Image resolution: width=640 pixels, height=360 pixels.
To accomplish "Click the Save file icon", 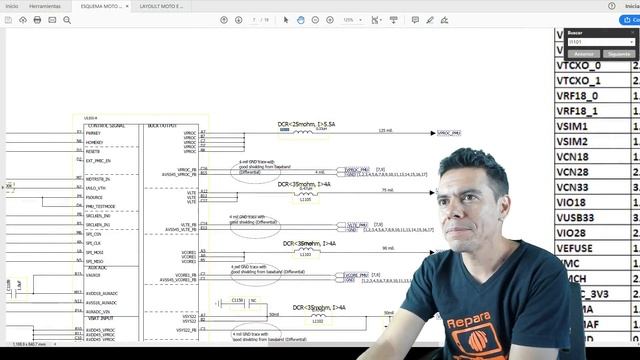I will point(8,20).
